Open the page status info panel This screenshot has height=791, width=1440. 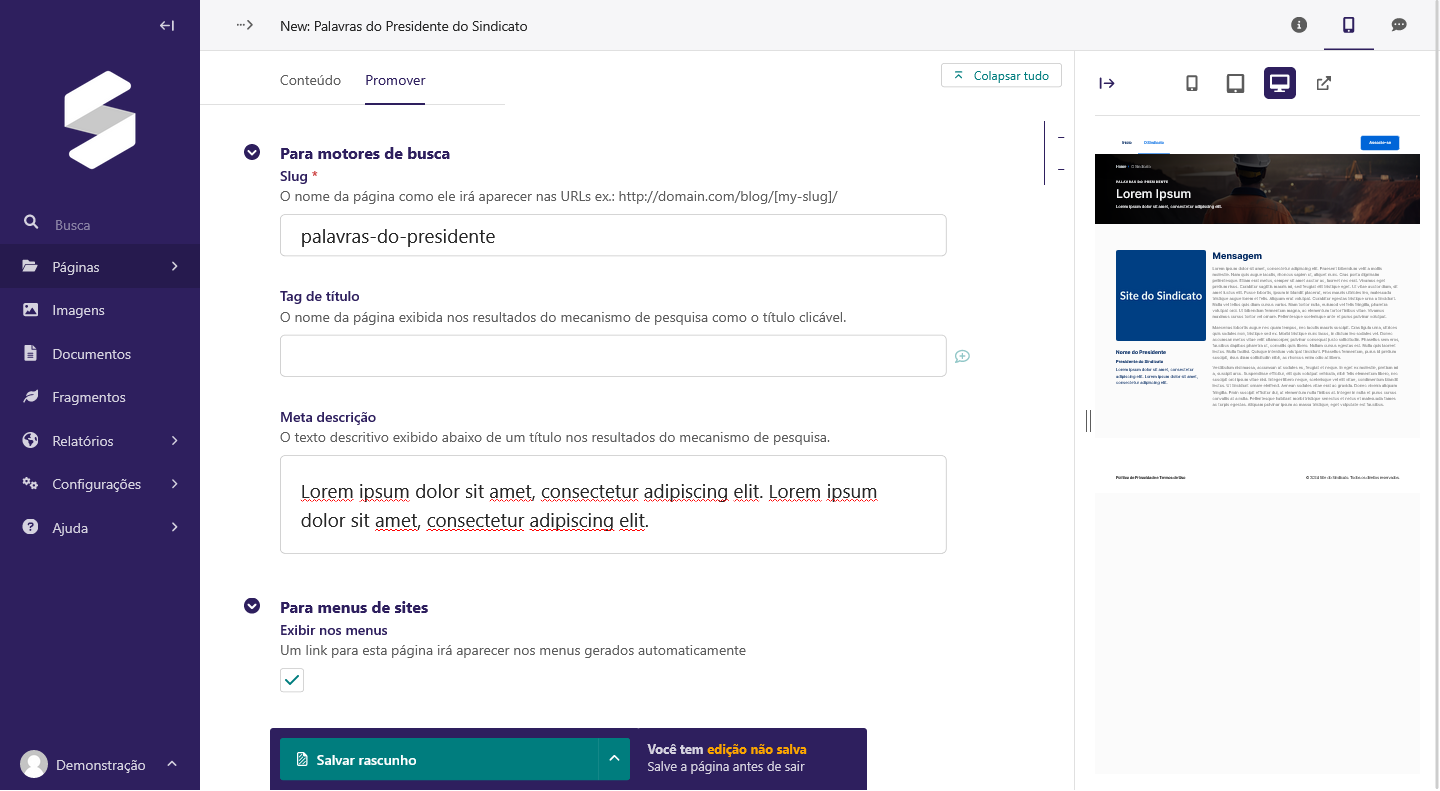1299,26
